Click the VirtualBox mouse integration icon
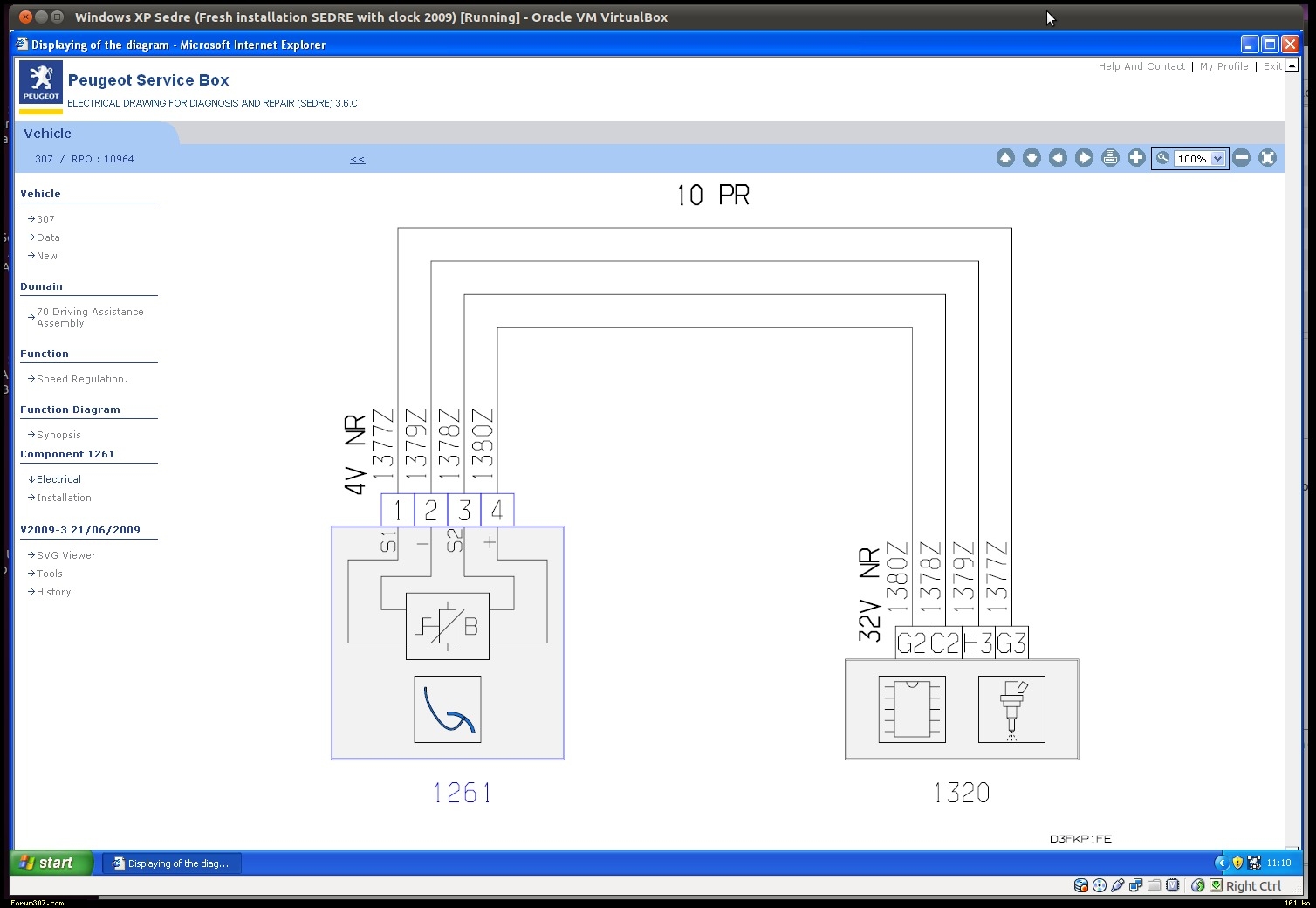The image size is (1316, 908). point(1198,885)
